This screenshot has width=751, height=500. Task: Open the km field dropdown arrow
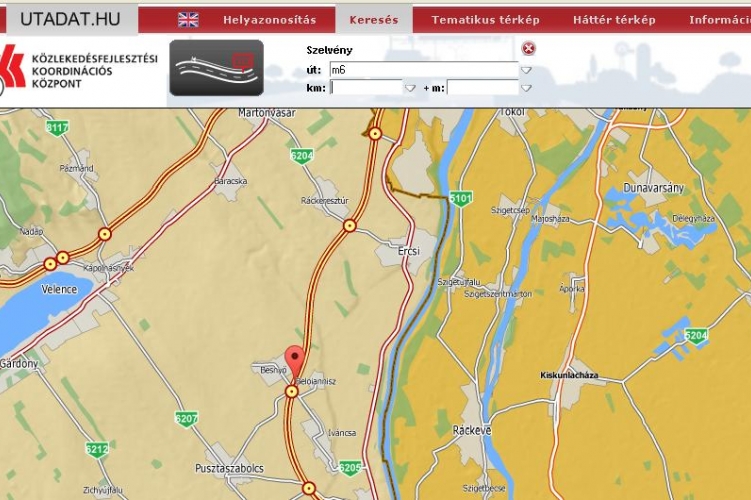coord(409,88)
